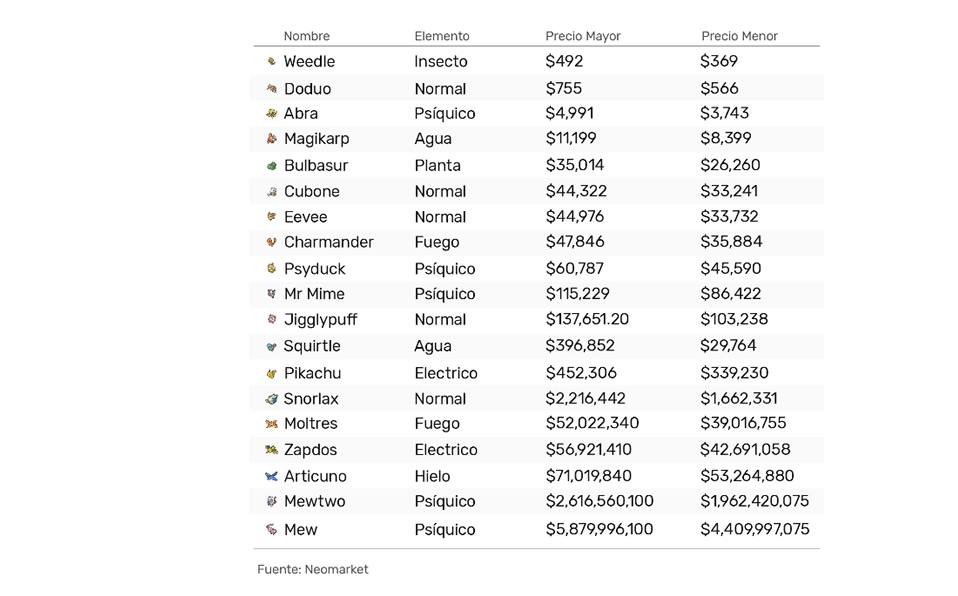Screen dimensions: 958x596
Task: Click the Charmander sprite icon
Action: point(272,242)
